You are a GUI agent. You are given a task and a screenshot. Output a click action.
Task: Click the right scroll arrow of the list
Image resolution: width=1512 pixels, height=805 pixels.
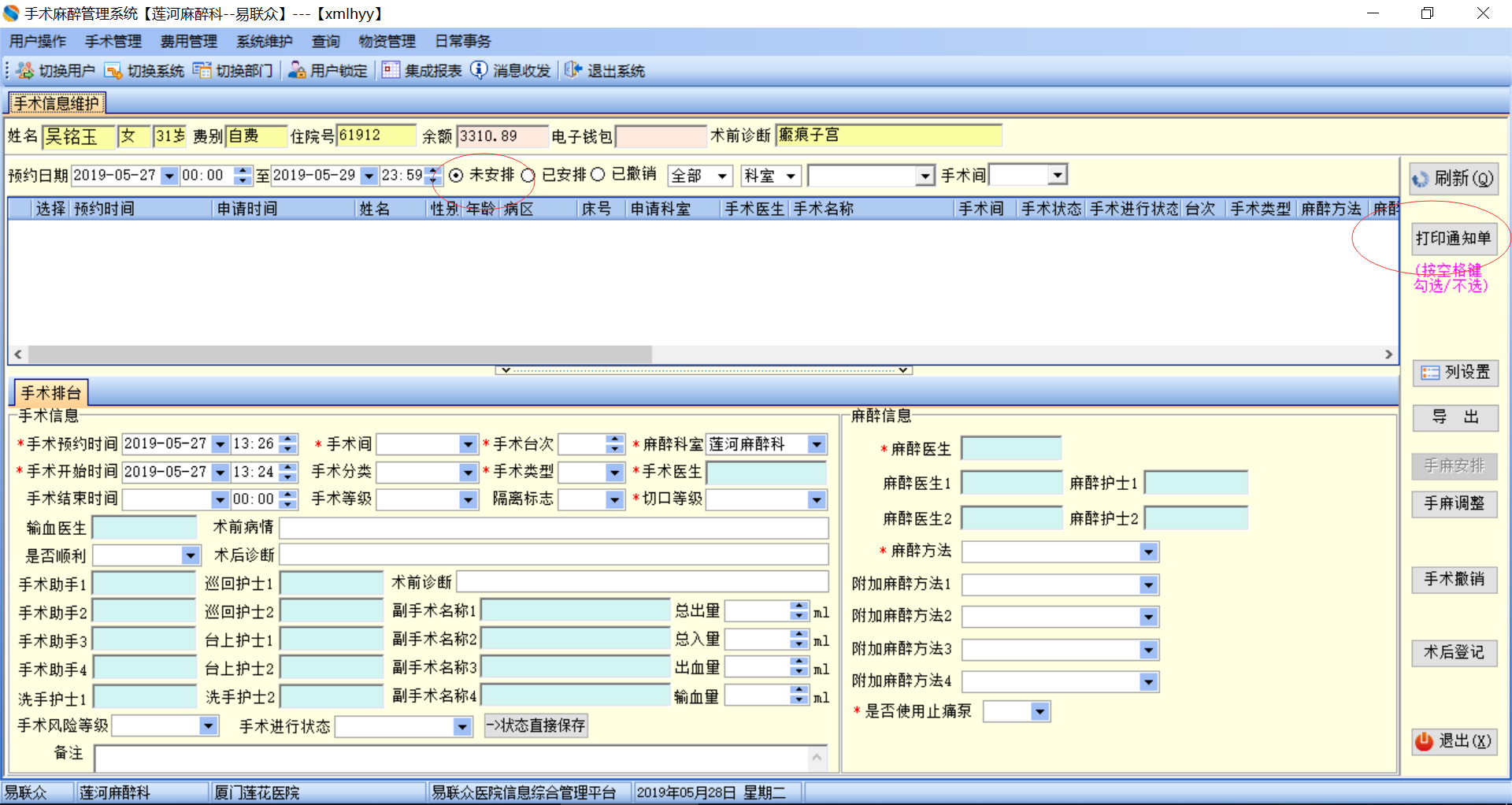tap(1389, 354)
